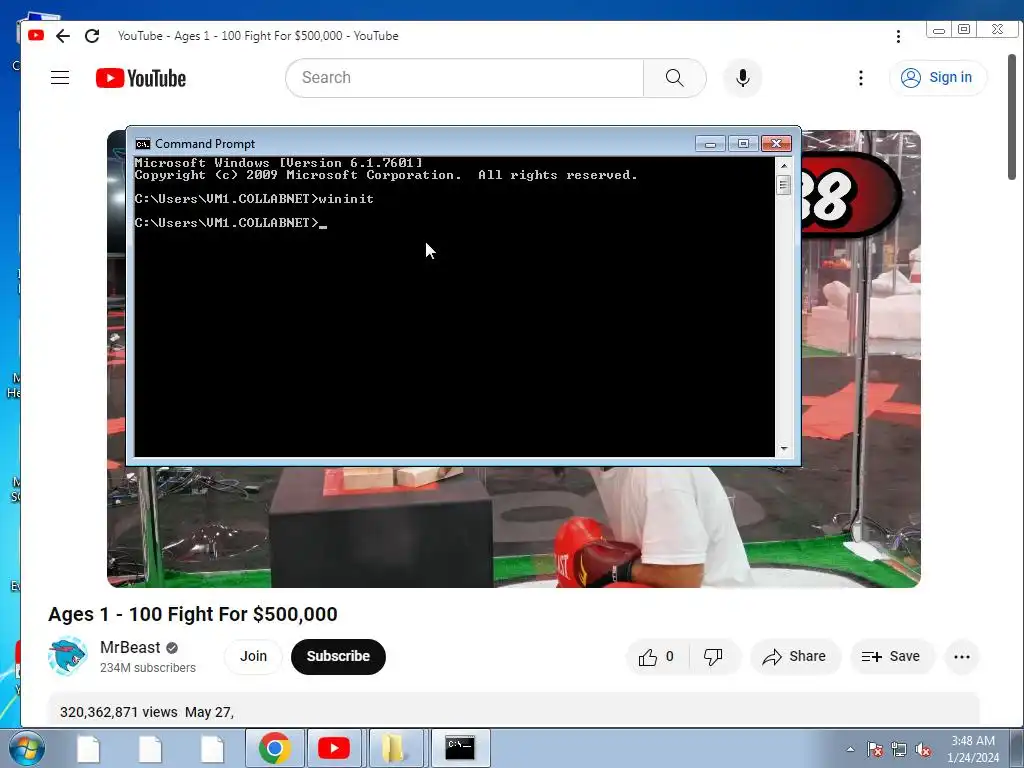Open the folder item on taskbar
The image size is (1024, 768).
tap(394, 748)
